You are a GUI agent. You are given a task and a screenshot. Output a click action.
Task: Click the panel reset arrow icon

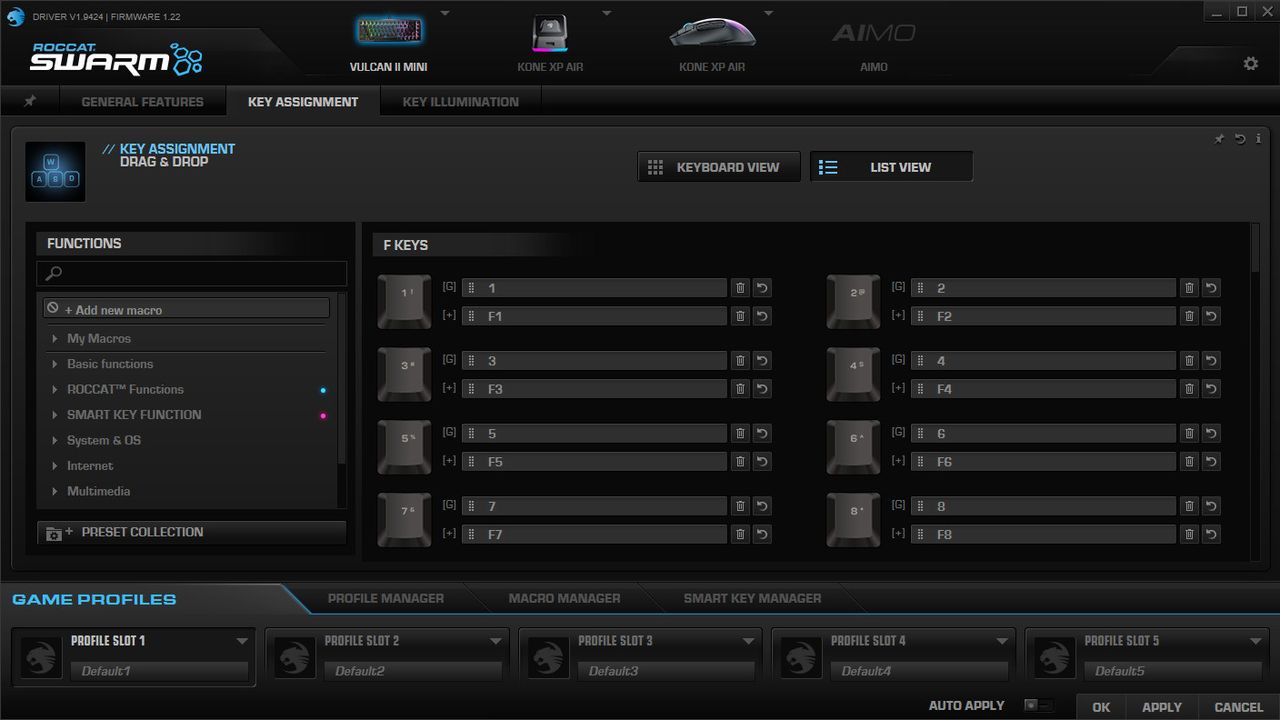coord(1240,139)
